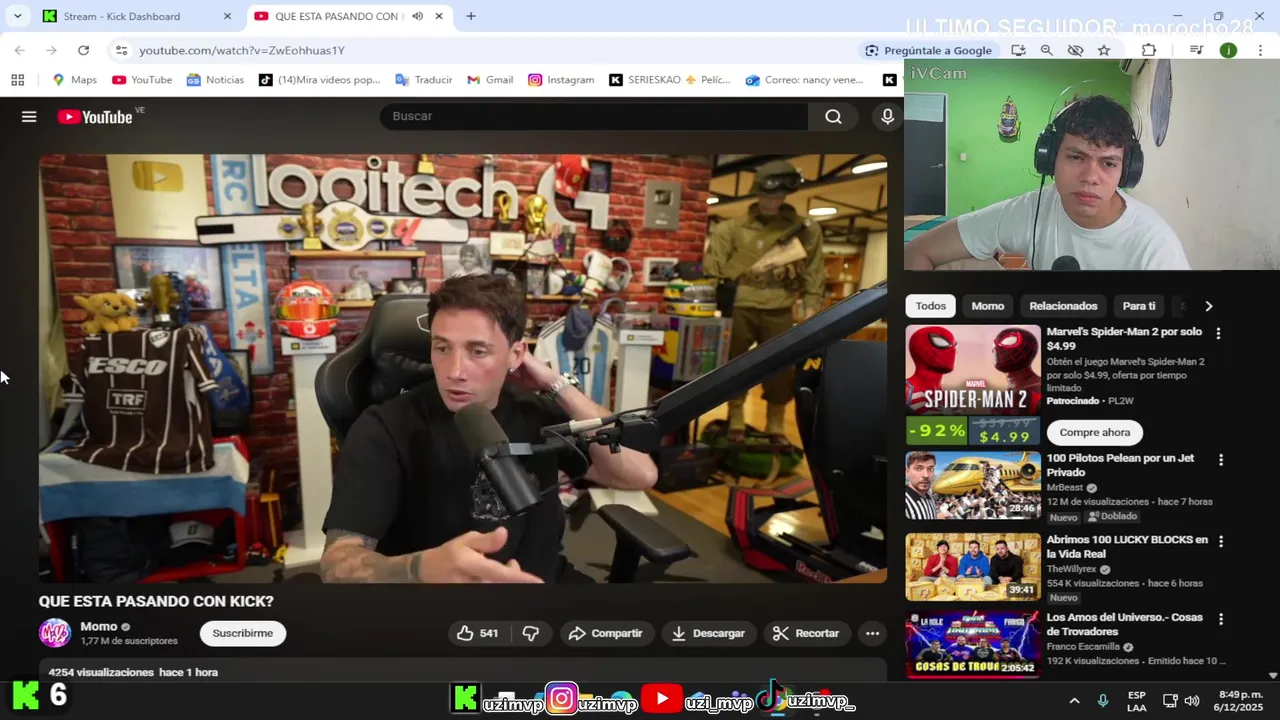Open options for Los Amos del Universo video
This screenshot has height=720, width=1280.
click(1220, 619)
